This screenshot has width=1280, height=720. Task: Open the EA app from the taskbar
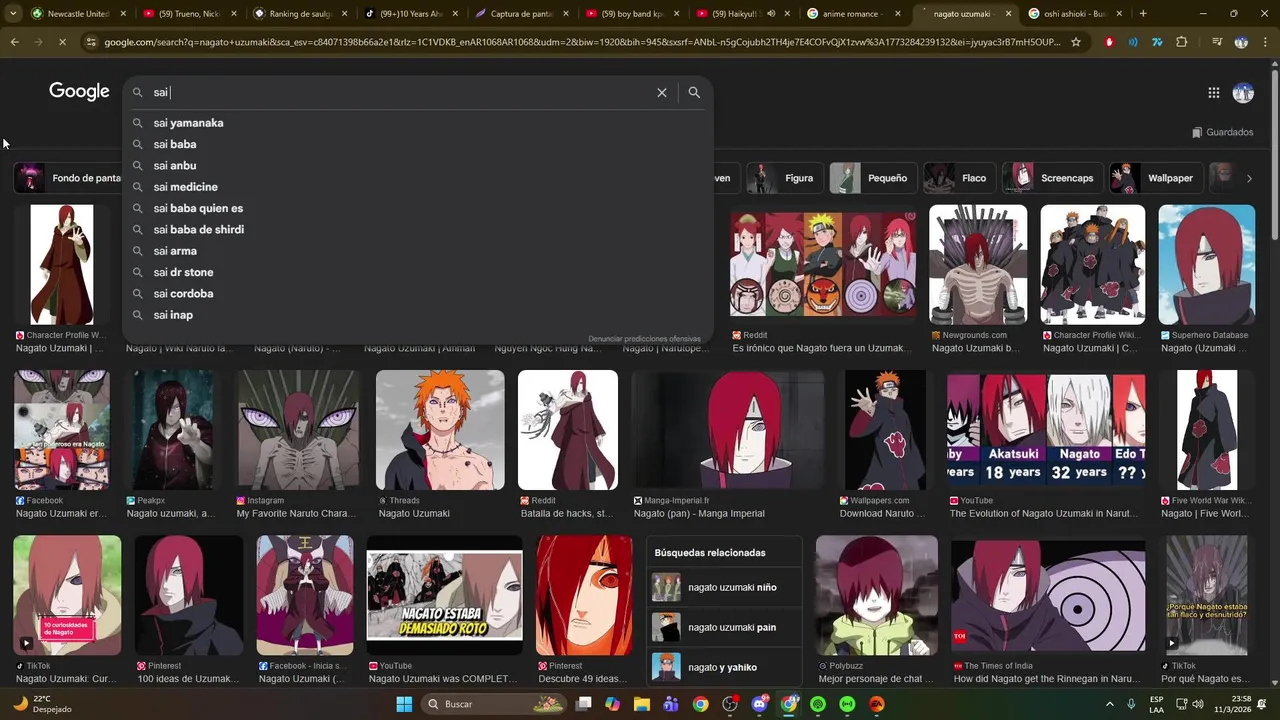[x=877, y=704]
